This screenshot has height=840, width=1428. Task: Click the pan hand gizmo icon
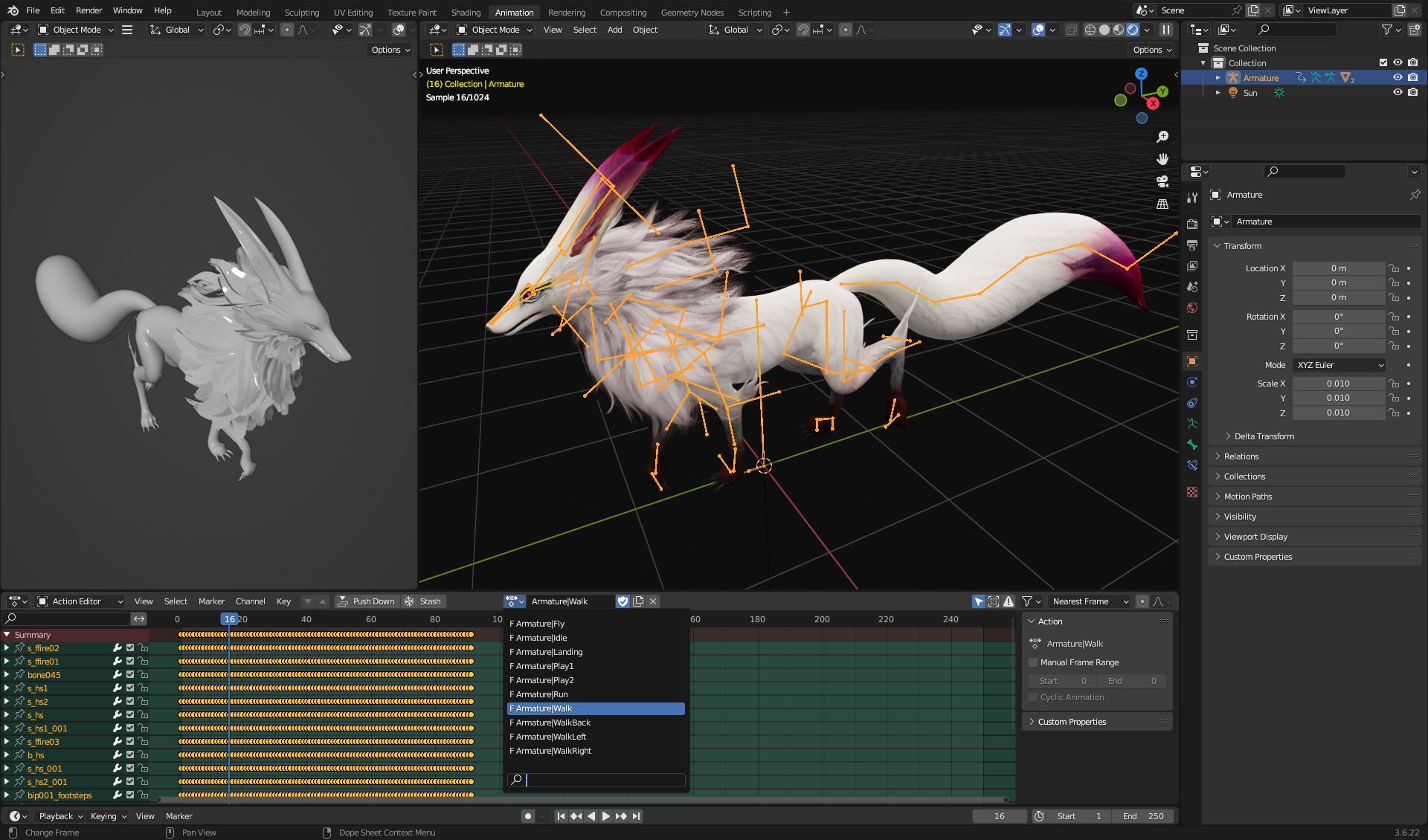pyautogui.click(x=1162, y=159)
